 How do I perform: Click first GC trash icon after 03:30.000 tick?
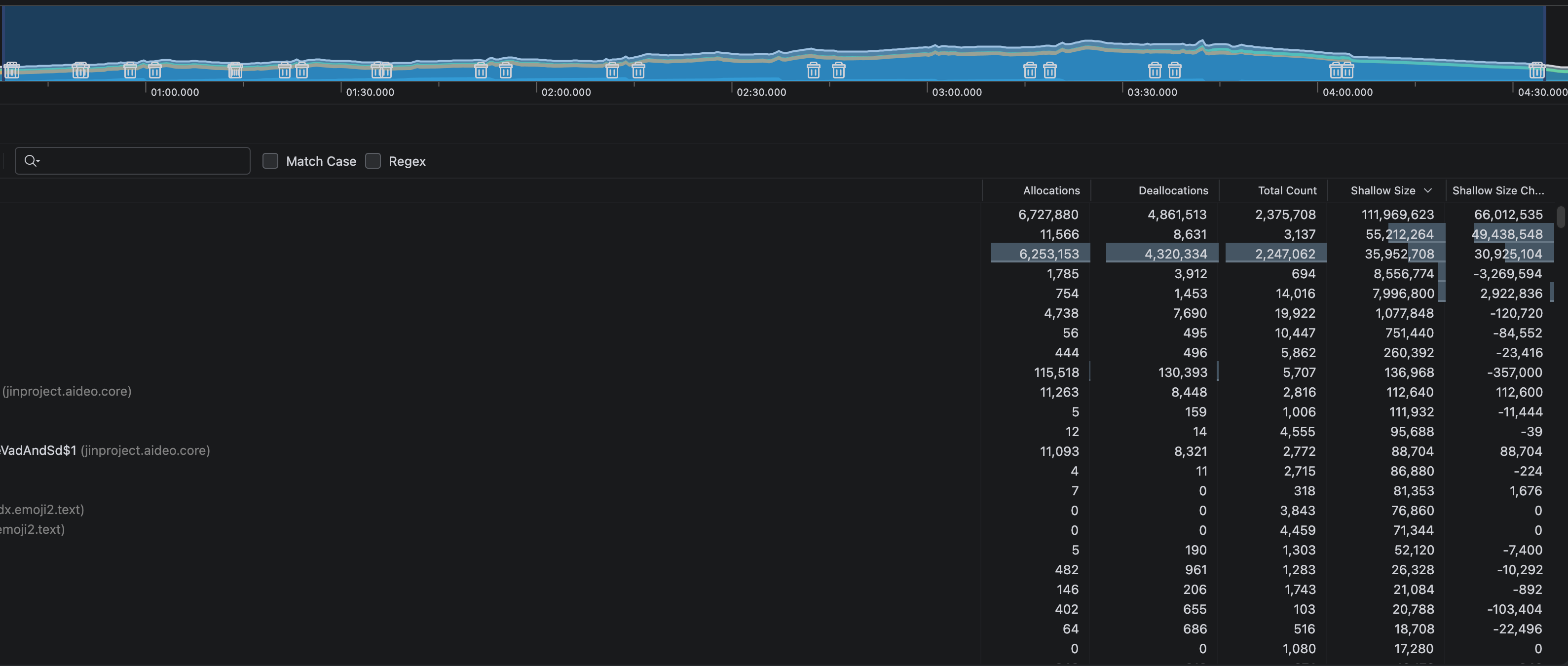[x=1155, y=71]
